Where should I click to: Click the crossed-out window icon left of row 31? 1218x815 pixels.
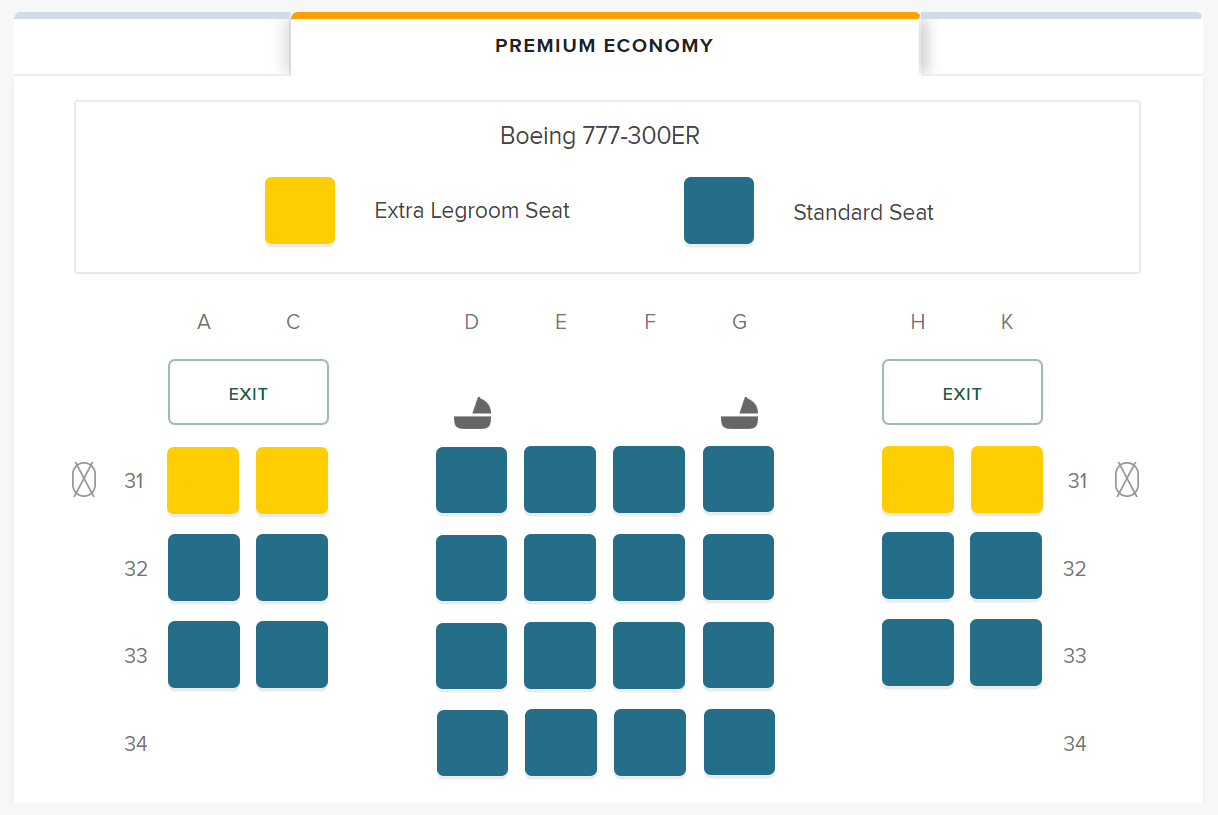pos(84,480)
